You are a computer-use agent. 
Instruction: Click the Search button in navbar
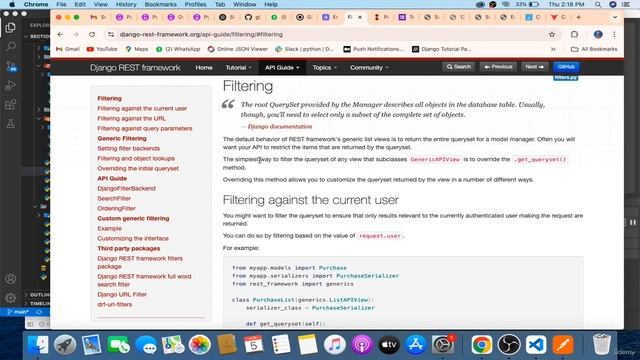coord(458,67)
